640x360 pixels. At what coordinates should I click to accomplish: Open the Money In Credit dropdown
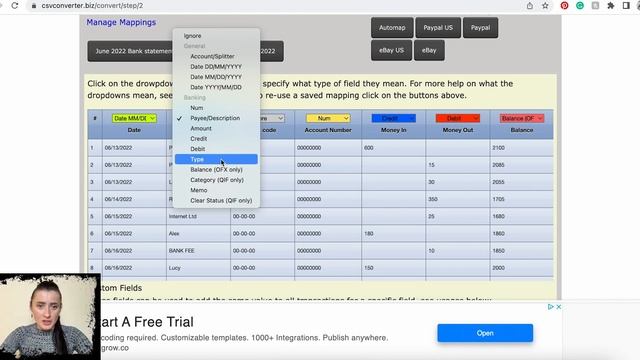[x=393, y=118]
